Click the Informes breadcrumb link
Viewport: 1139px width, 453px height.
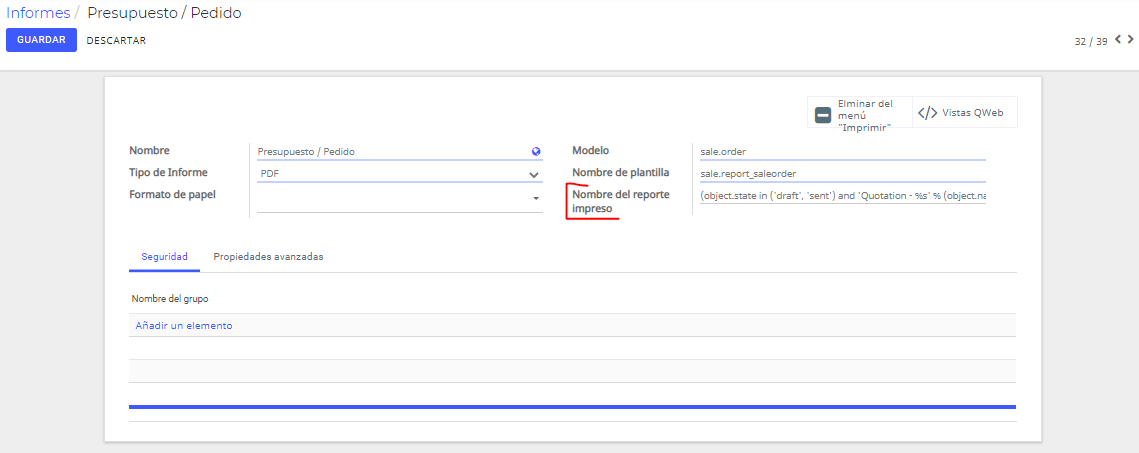click(38, 12)
